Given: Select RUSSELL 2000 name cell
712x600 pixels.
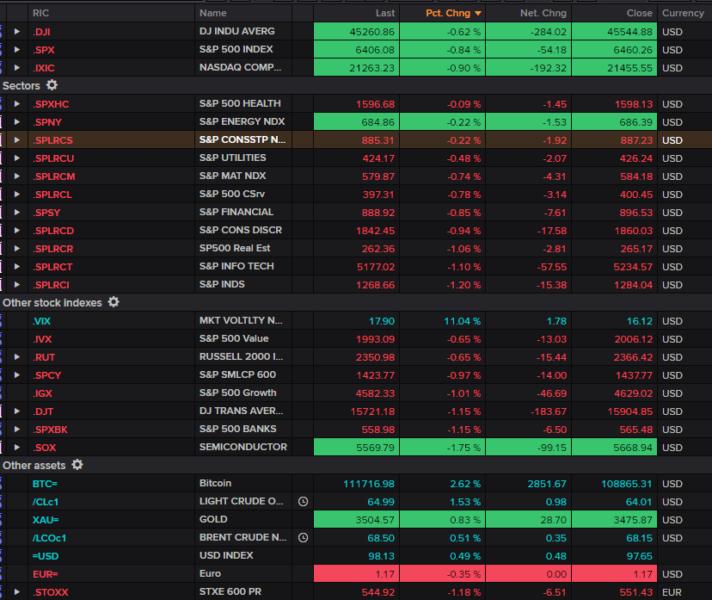Looking at the screenshot, I should point(241,357).
